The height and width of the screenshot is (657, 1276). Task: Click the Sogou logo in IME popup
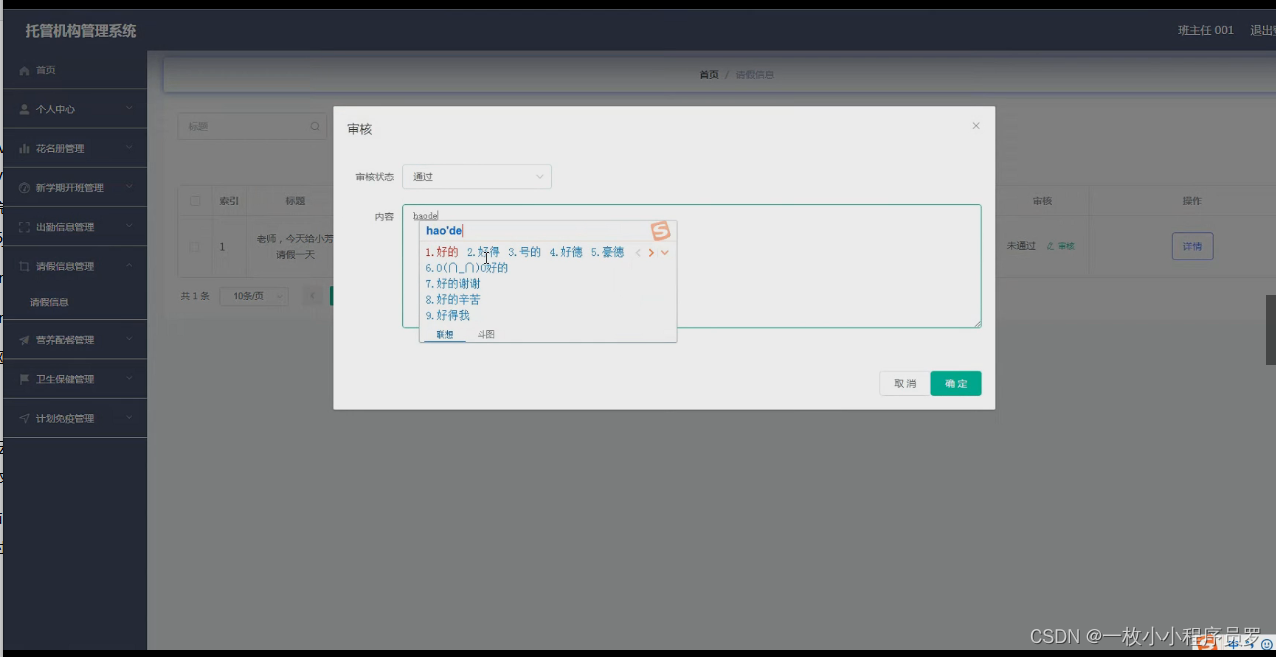coord(661,231)
